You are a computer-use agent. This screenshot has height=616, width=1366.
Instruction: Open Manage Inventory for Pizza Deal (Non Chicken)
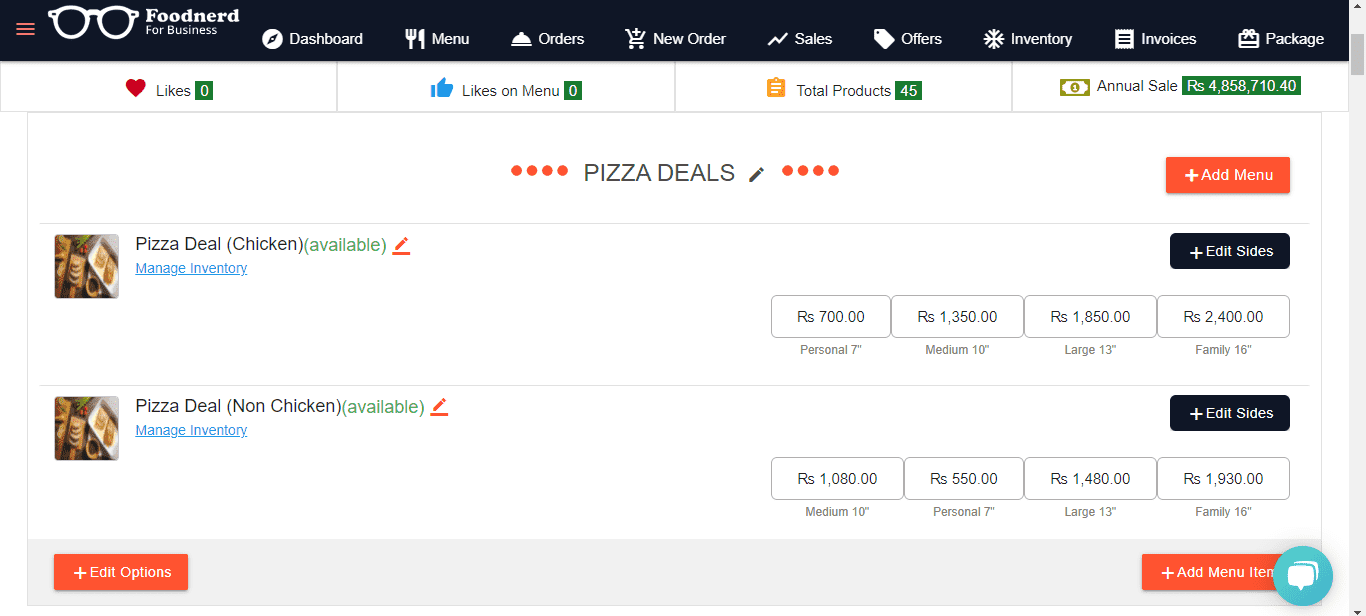[191, 430]
